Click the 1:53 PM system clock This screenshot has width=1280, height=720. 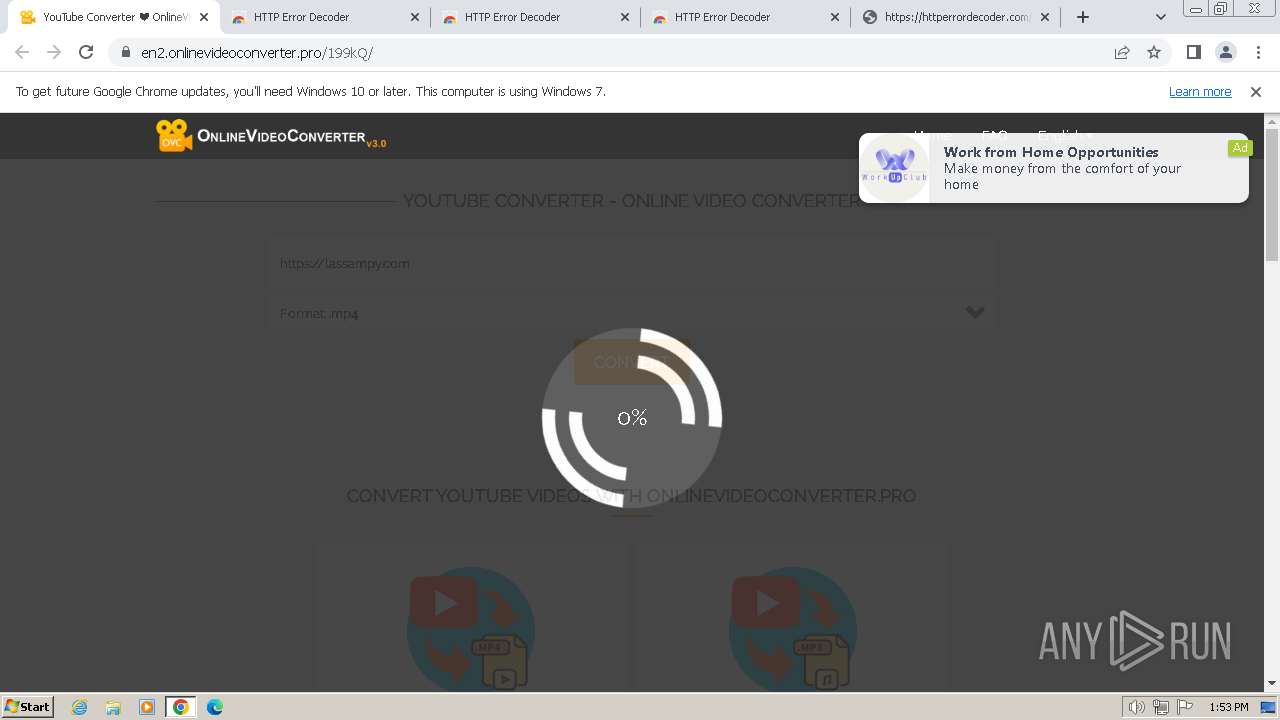[1228, 707]
